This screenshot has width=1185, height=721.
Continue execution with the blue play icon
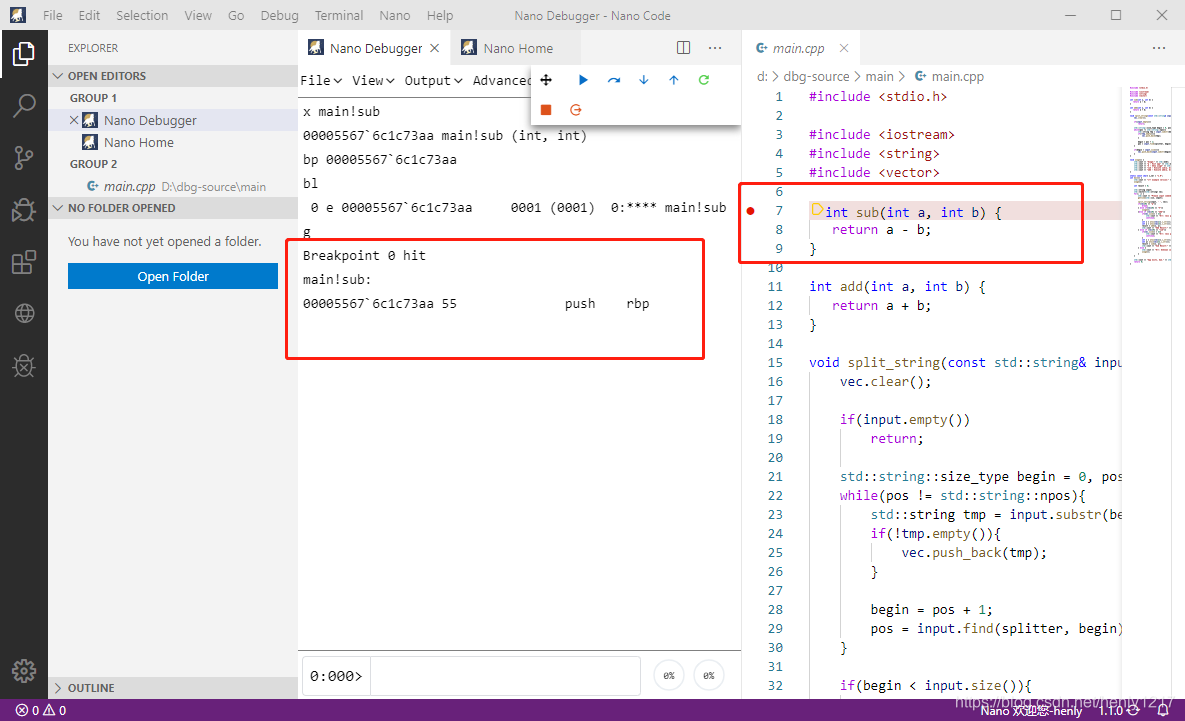pos(583,80)
